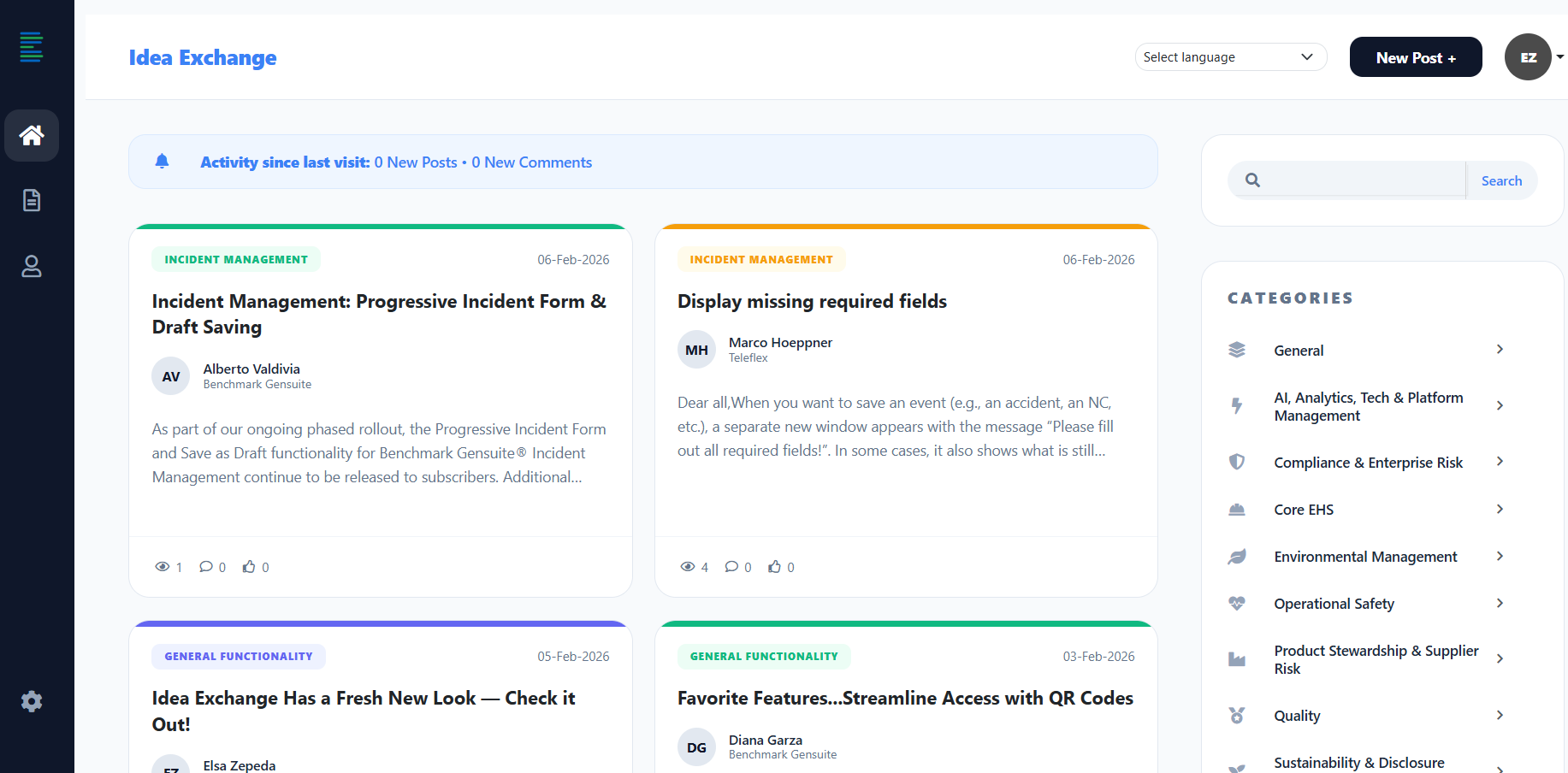
Task: Select the Environmental Management category
Action: coord(1365,557)
